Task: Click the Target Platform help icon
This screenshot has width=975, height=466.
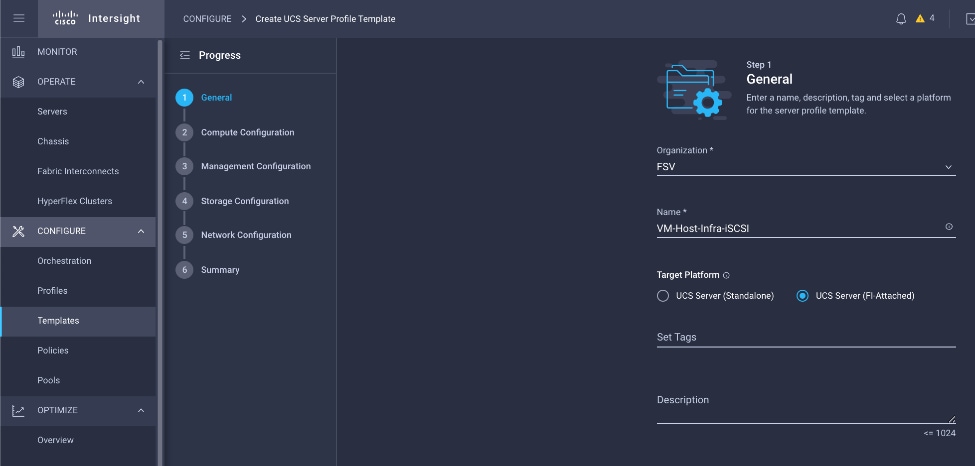Action: pyautogui.click(x=726, y=275)
